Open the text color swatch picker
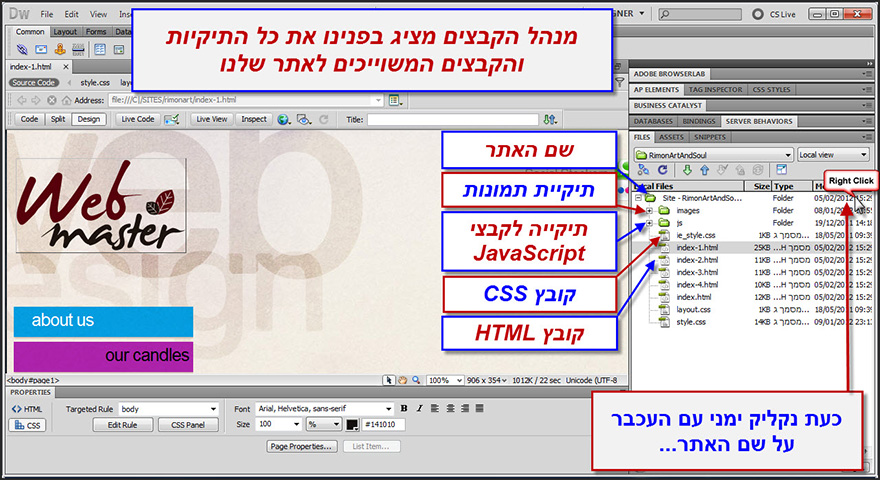The width and height of the screenshot is (880, 480). click(352, 424)
